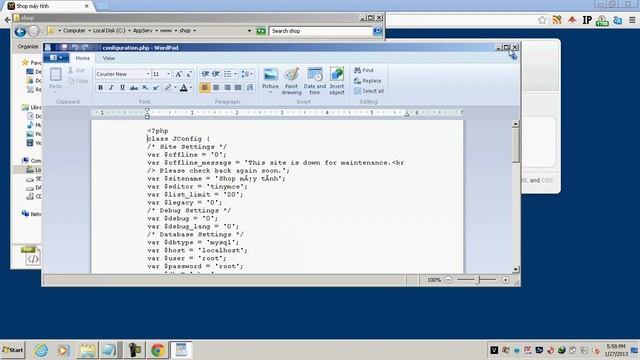Toggle strikethrough formatting
This screenshot has height=360, width=640.
(x=133, y=87)
